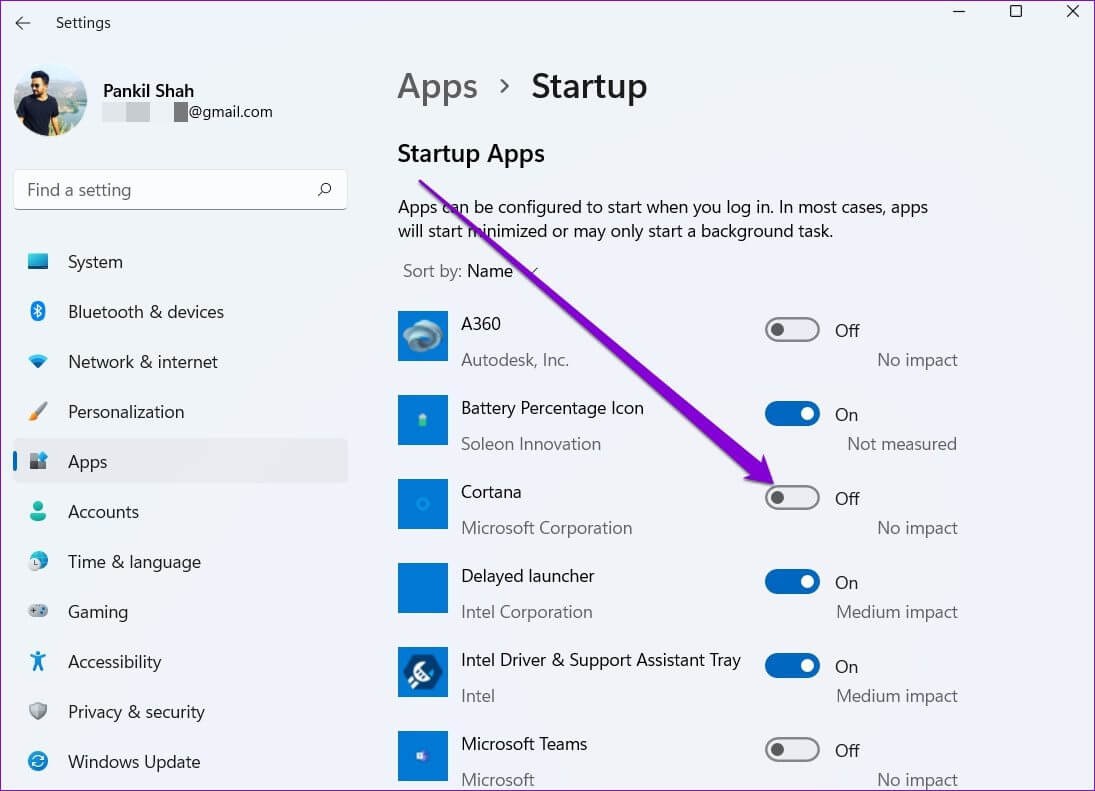
Task: Click 'Soleon Innovation' publisher text
Action: click(531, 444)
